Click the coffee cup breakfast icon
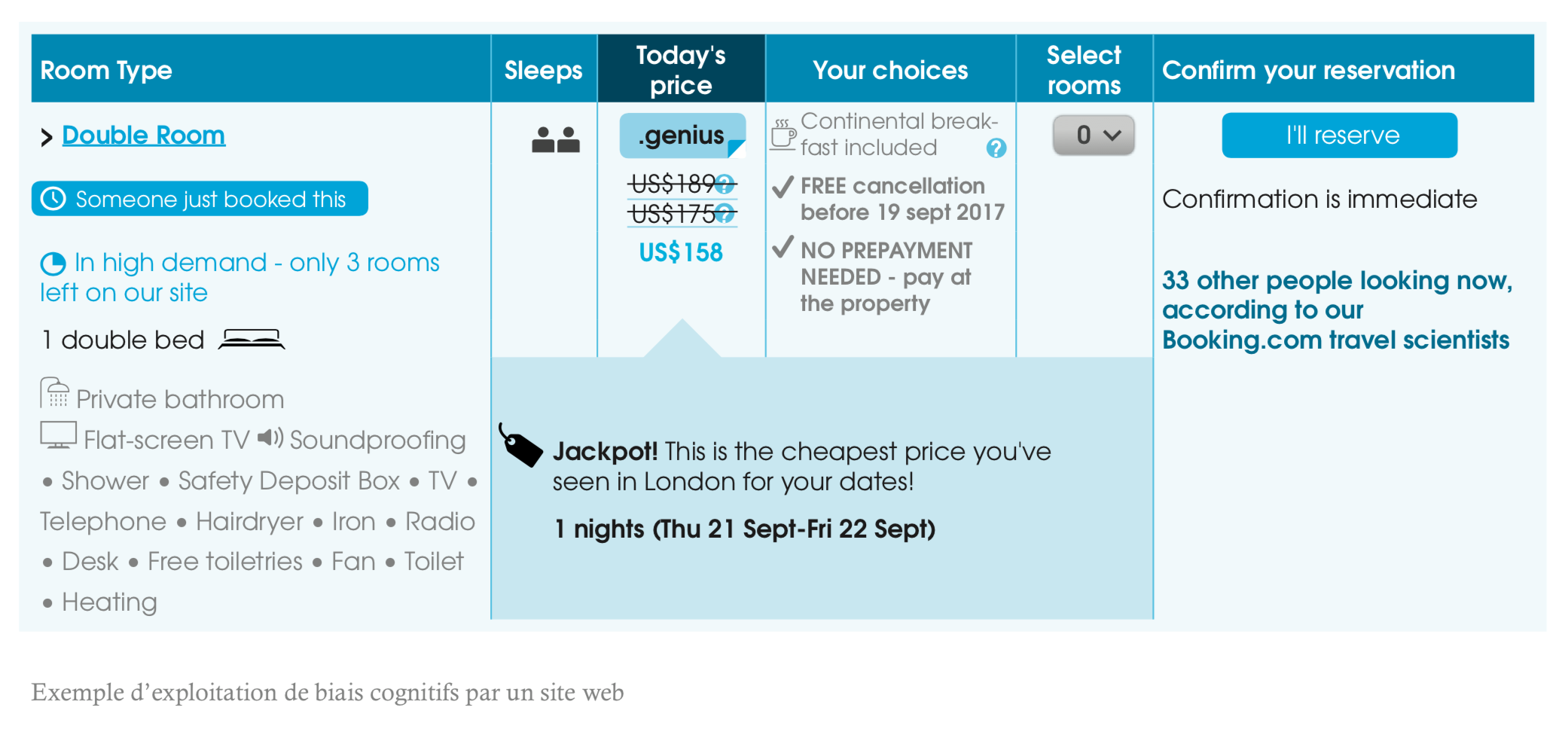 (783, 134)
